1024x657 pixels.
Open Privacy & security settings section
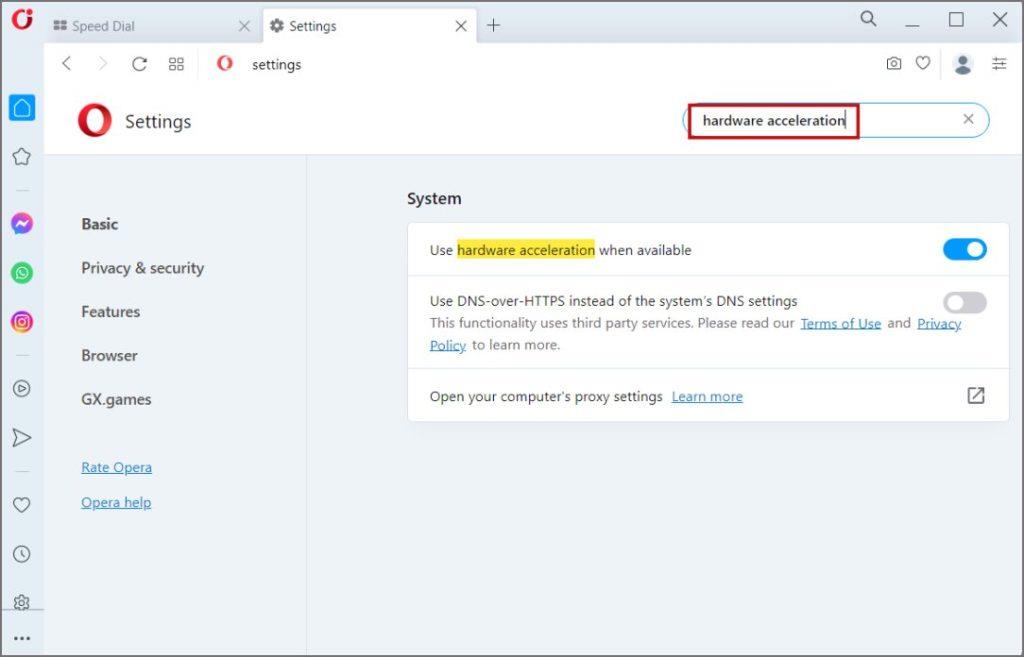(x=143, y=268)
